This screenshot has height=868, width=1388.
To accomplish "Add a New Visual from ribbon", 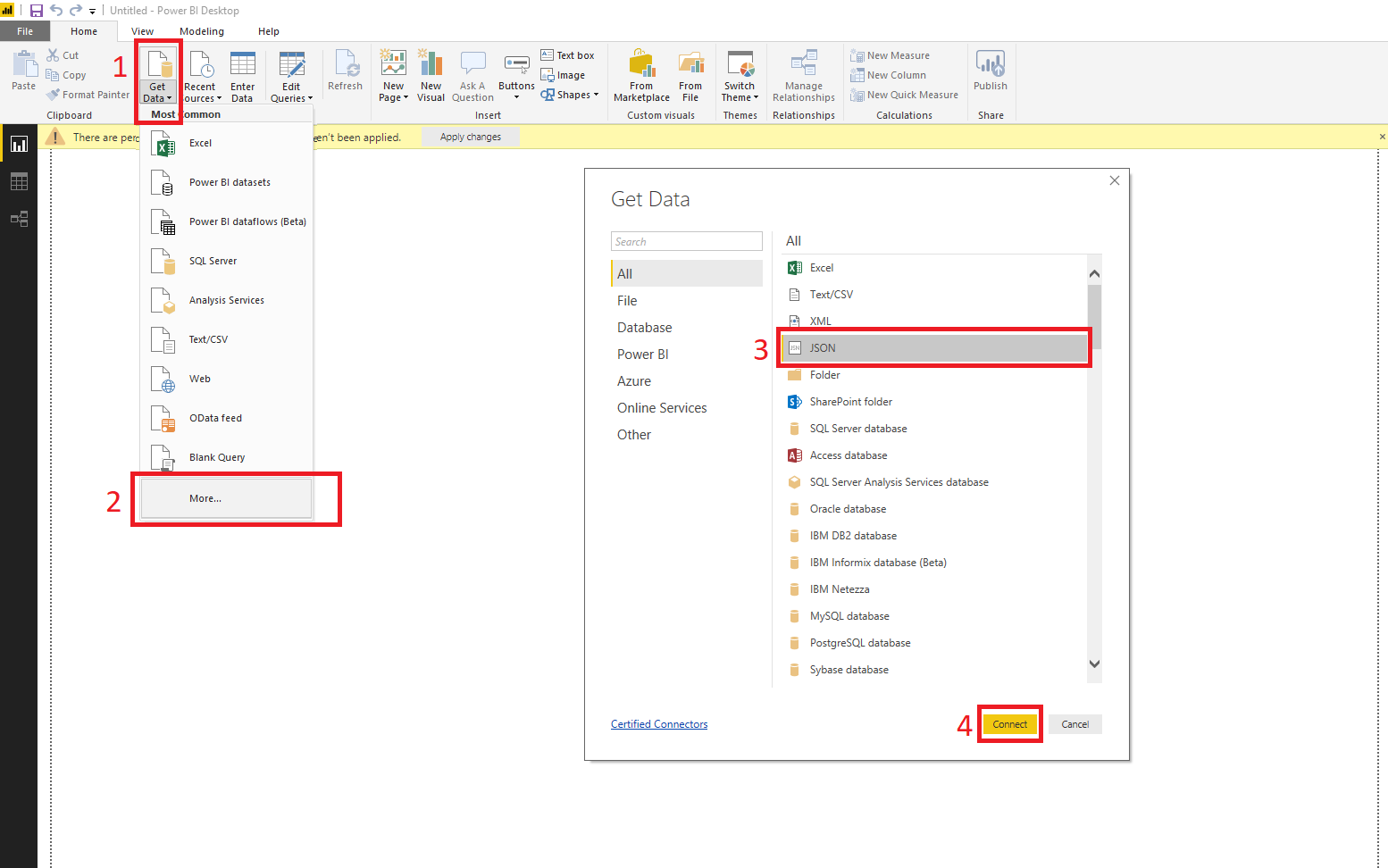I will pos(431,76).
